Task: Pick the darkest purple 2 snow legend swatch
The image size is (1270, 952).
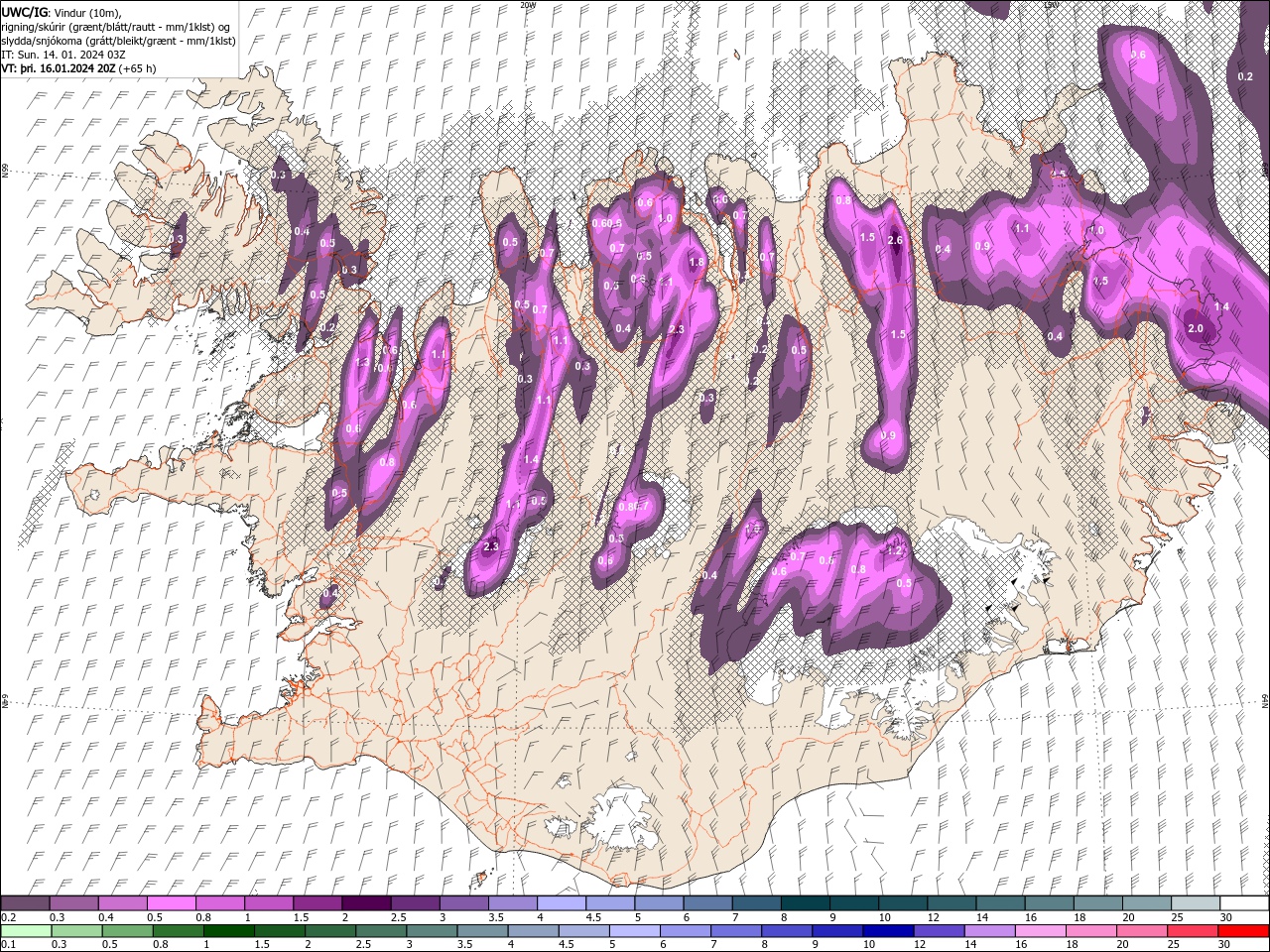Action: [366, 903]
